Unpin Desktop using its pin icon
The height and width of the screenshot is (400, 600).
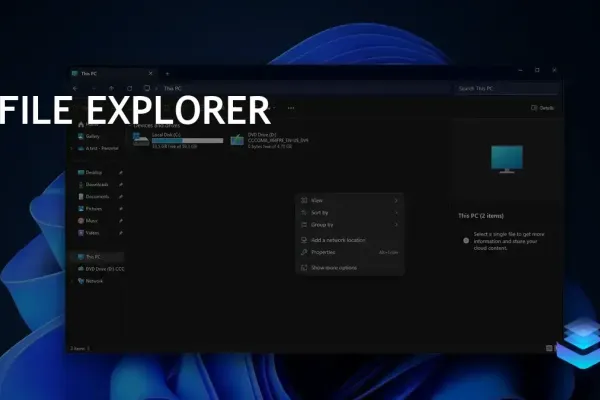click(121, 173)
